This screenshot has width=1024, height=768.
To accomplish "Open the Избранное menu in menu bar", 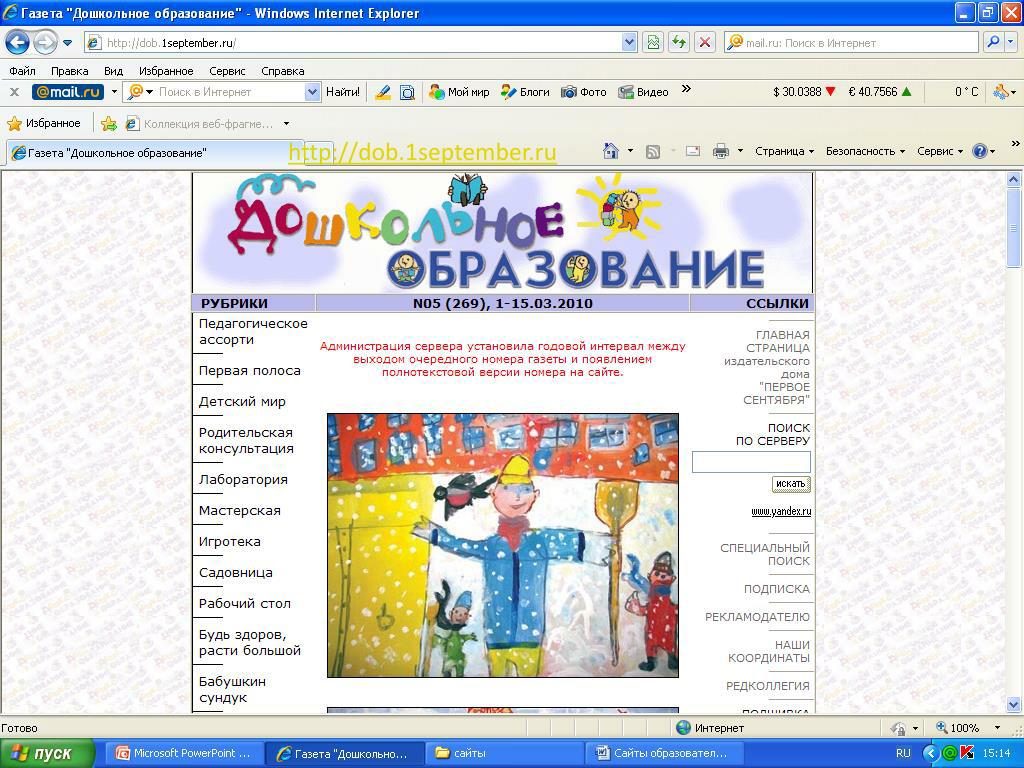I will point(166,71).
